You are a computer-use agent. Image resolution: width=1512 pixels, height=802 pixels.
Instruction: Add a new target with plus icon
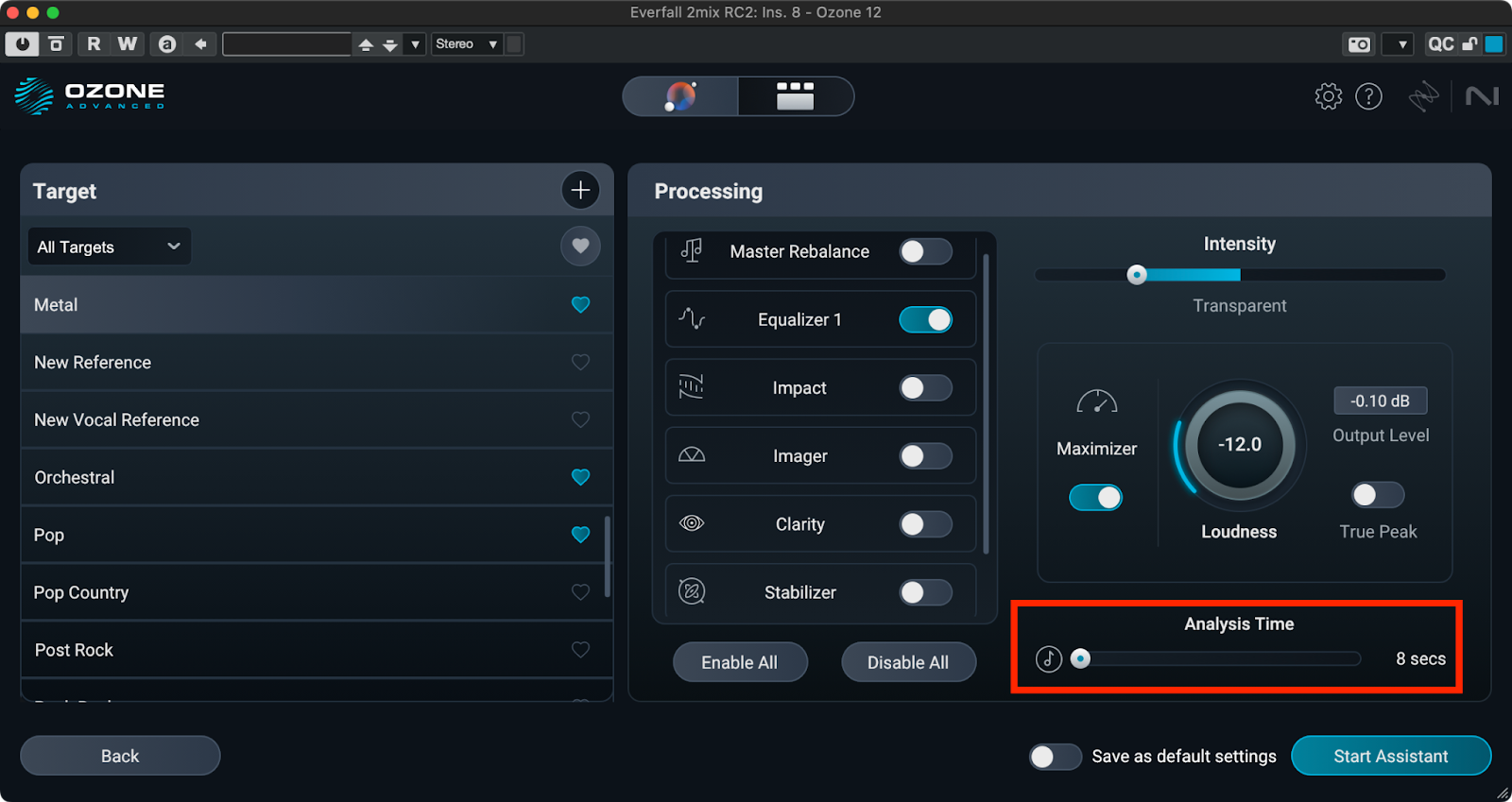(580, 190)
